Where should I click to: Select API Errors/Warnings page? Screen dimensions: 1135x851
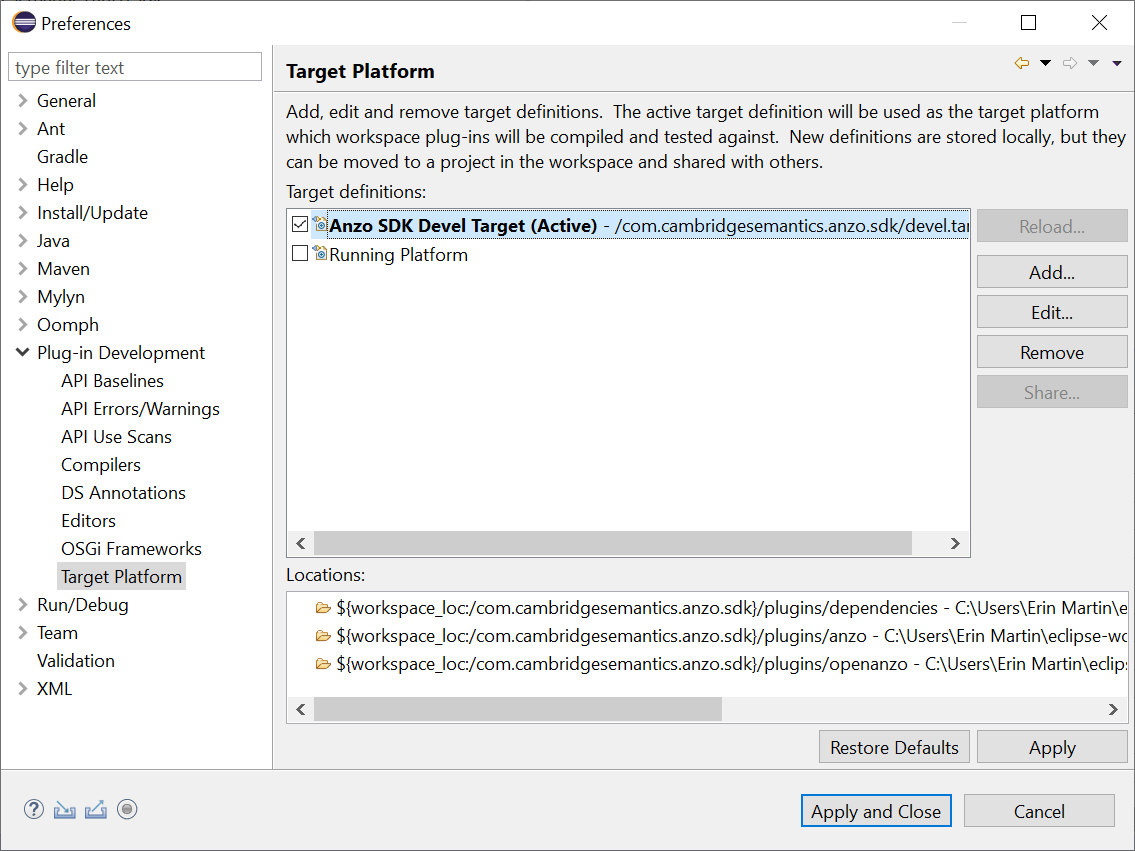click(140, 409)
